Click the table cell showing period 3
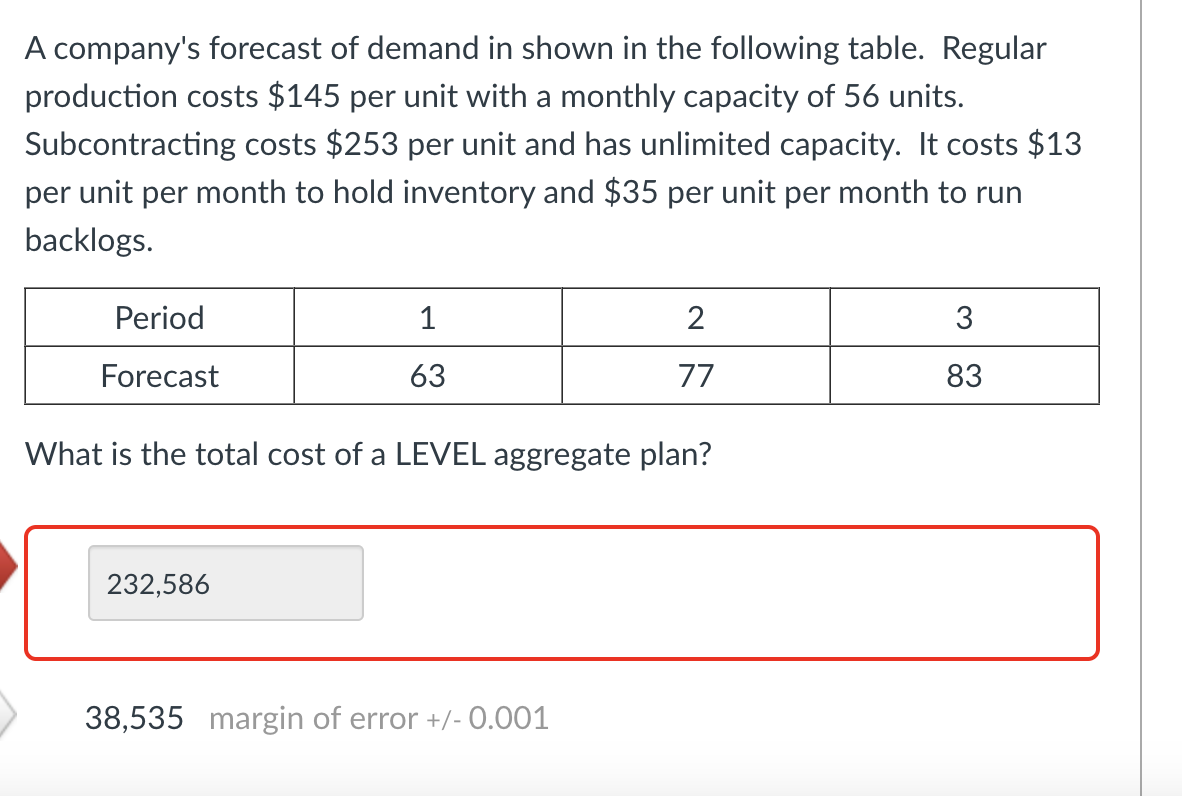 click(963, 317)
